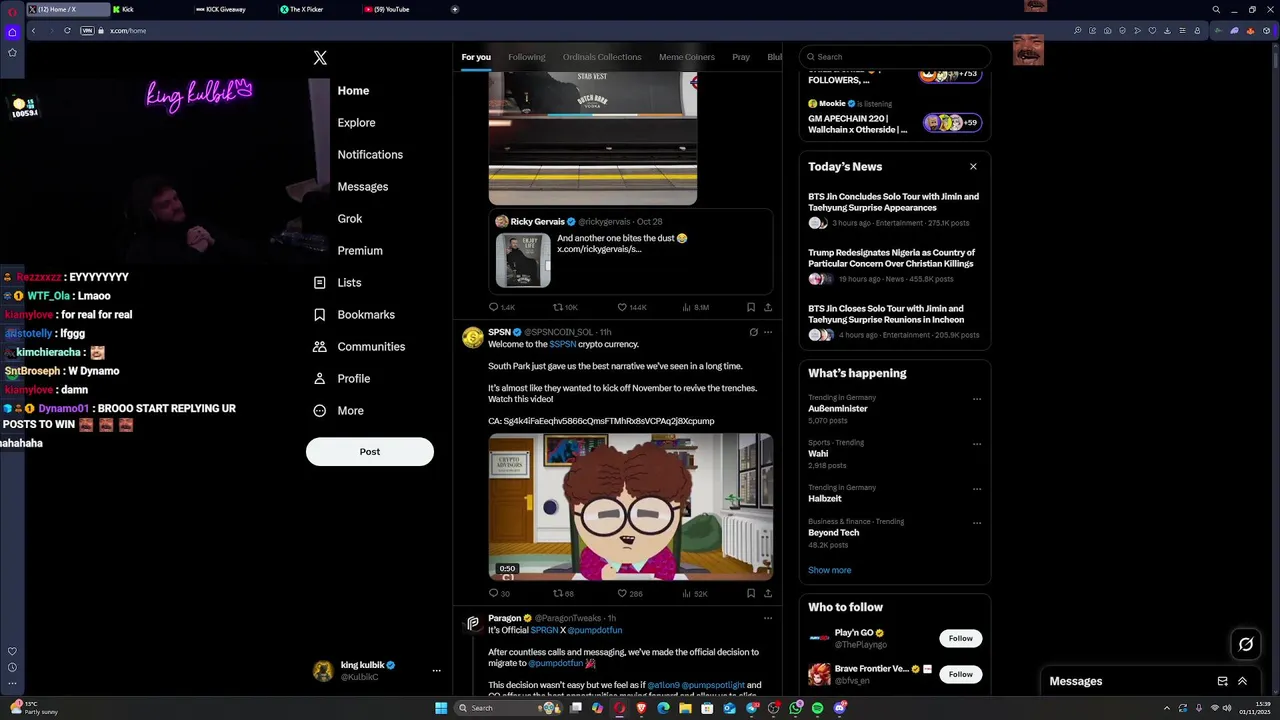Screen dimensions: 1280x720
Task: Open Notifications from sidebar
Action: 370,155
